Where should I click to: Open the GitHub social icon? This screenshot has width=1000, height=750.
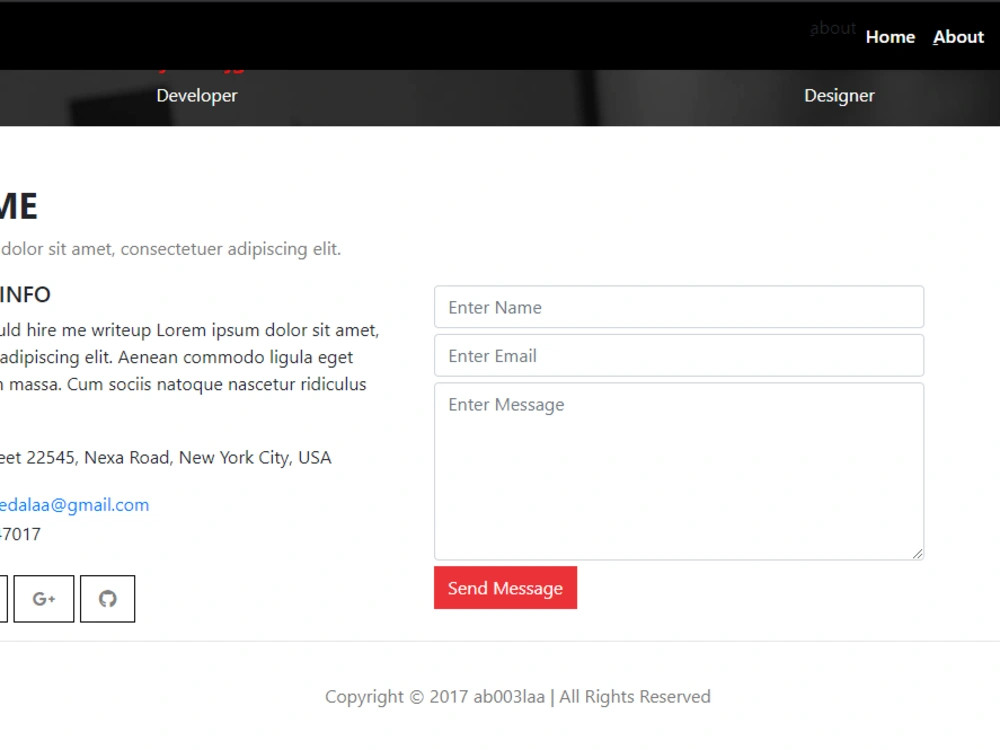[x=108, y=599]
